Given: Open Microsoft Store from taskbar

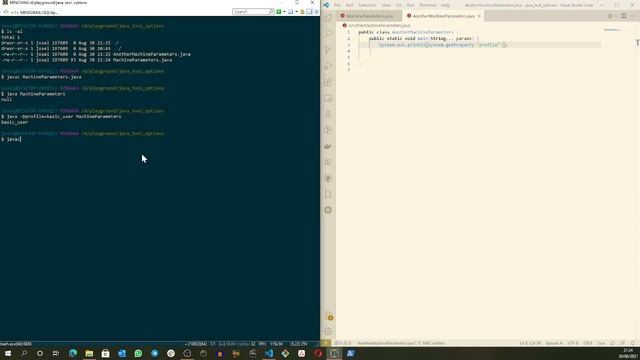Looking at the screenshot, I should pyautogui.click(x=105, y=353).
